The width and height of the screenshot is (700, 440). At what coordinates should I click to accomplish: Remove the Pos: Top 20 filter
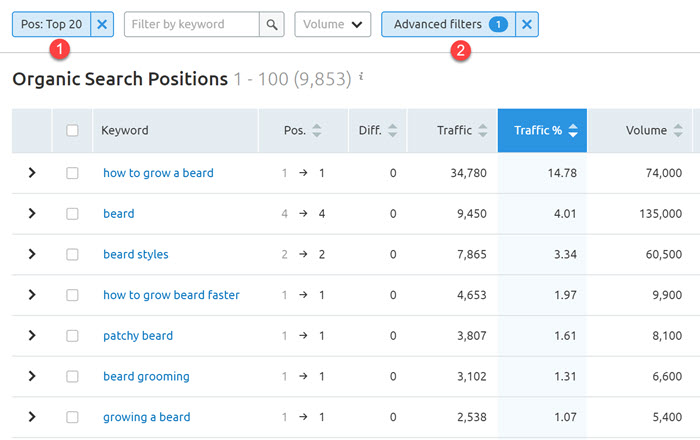pyautogui.click(x=104, y=24)
